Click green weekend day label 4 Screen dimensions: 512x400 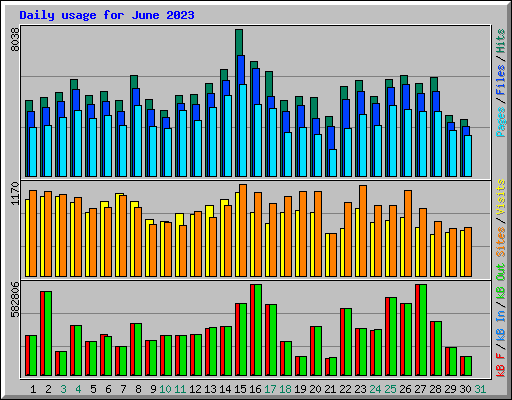(78, 389)
